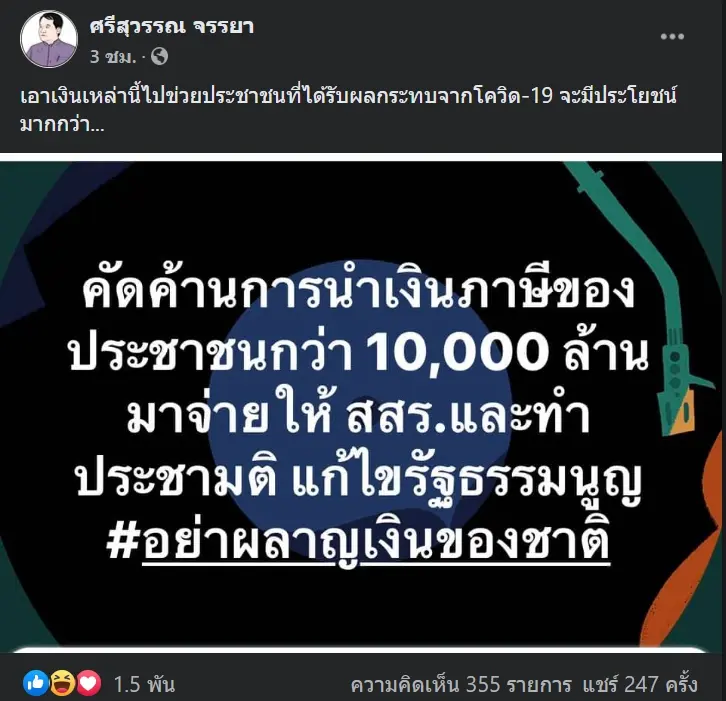Open comments via 'ความคิดเห็น 355 รายการ'

pyautogui.click(x=461, y=684)
